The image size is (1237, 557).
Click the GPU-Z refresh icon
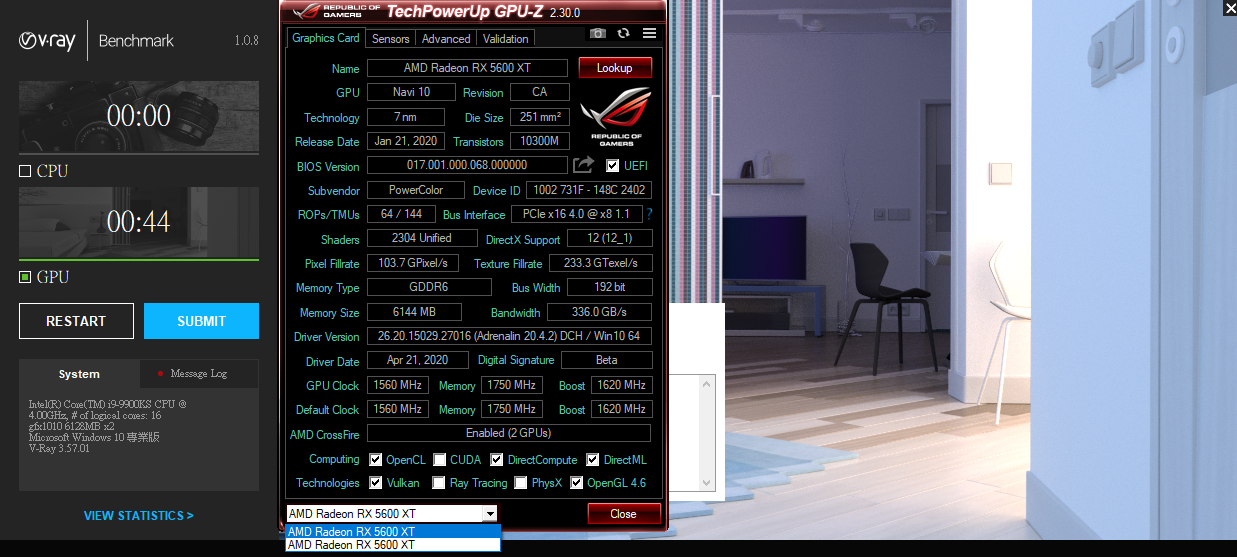coord(623,33)
